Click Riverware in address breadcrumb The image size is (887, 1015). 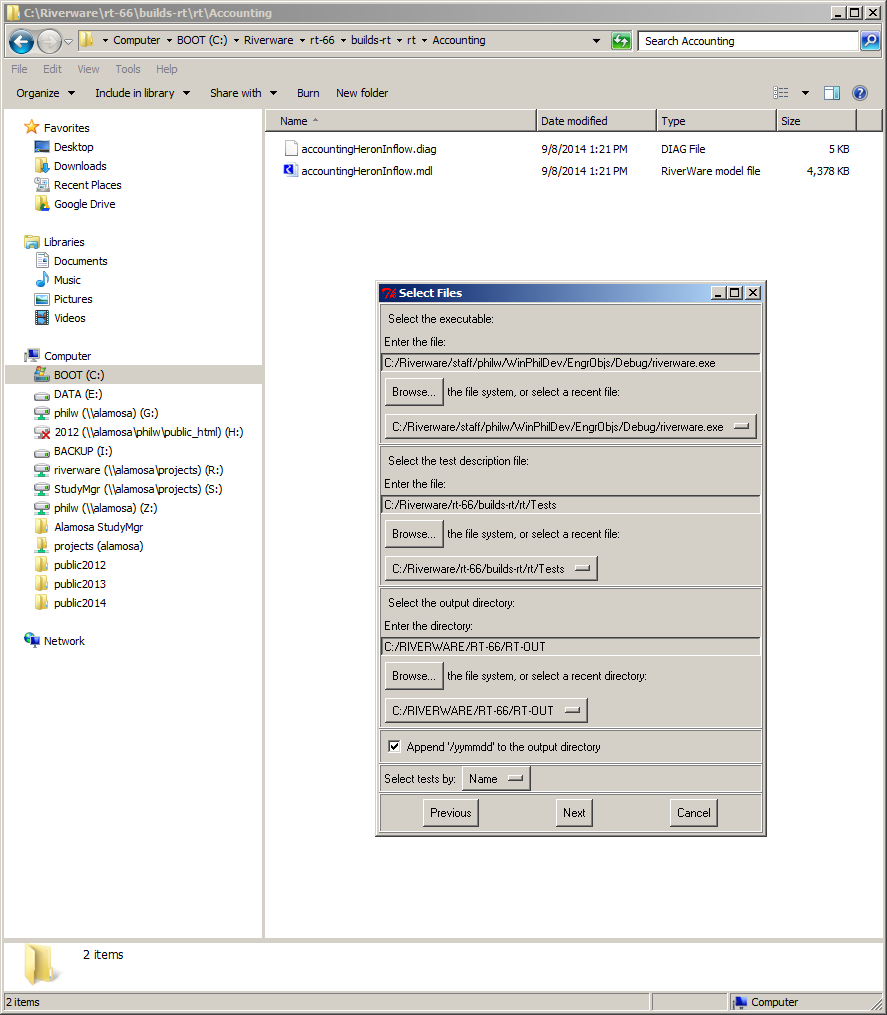point(268,40)
